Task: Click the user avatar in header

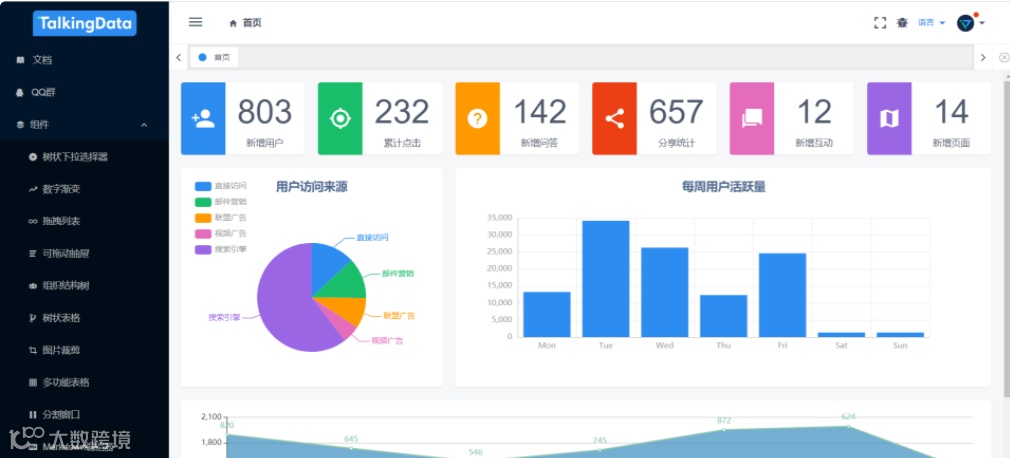Action: pyautogui.click(x=965, y=24)
